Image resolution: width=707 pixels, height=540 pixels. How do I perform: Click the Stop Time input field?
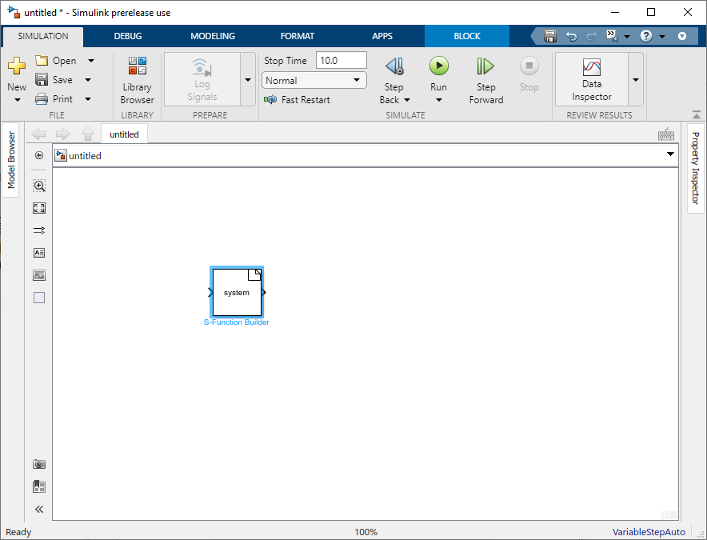tap(341, 60)
